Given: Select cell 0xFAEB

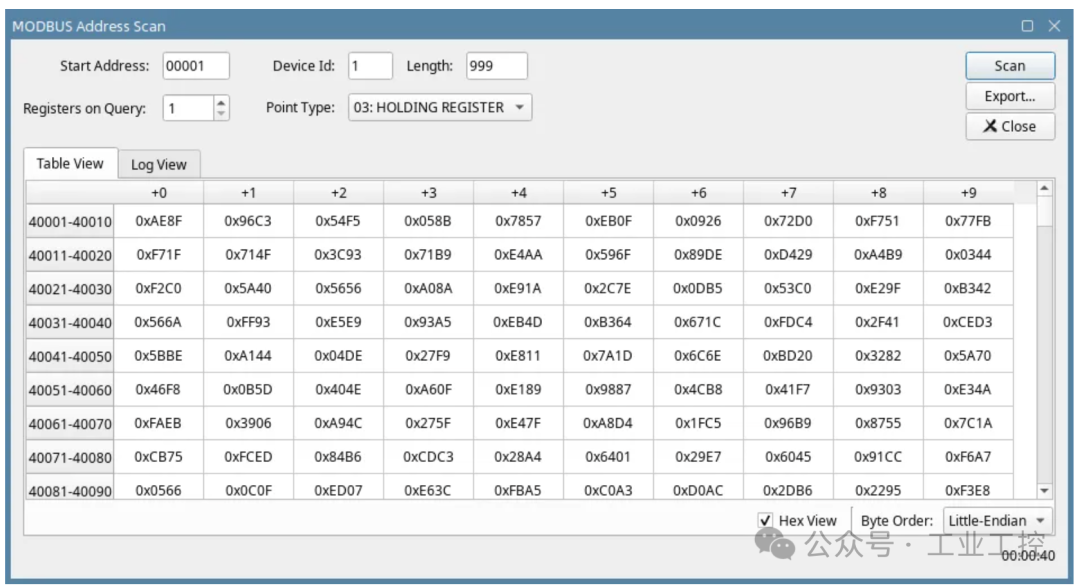Looking at the screenshot, I should point(158,423).
